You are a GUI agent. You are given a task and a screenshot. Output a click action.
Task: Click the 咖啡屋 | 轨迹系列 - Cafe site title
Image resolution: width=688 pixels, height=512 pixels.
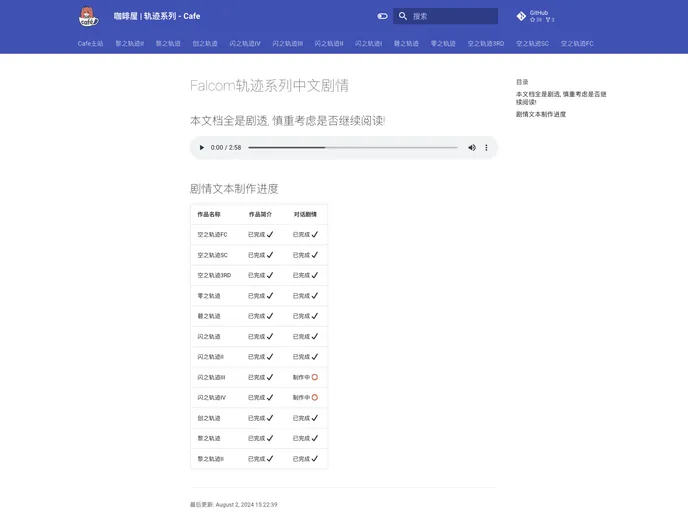[157, 16]
